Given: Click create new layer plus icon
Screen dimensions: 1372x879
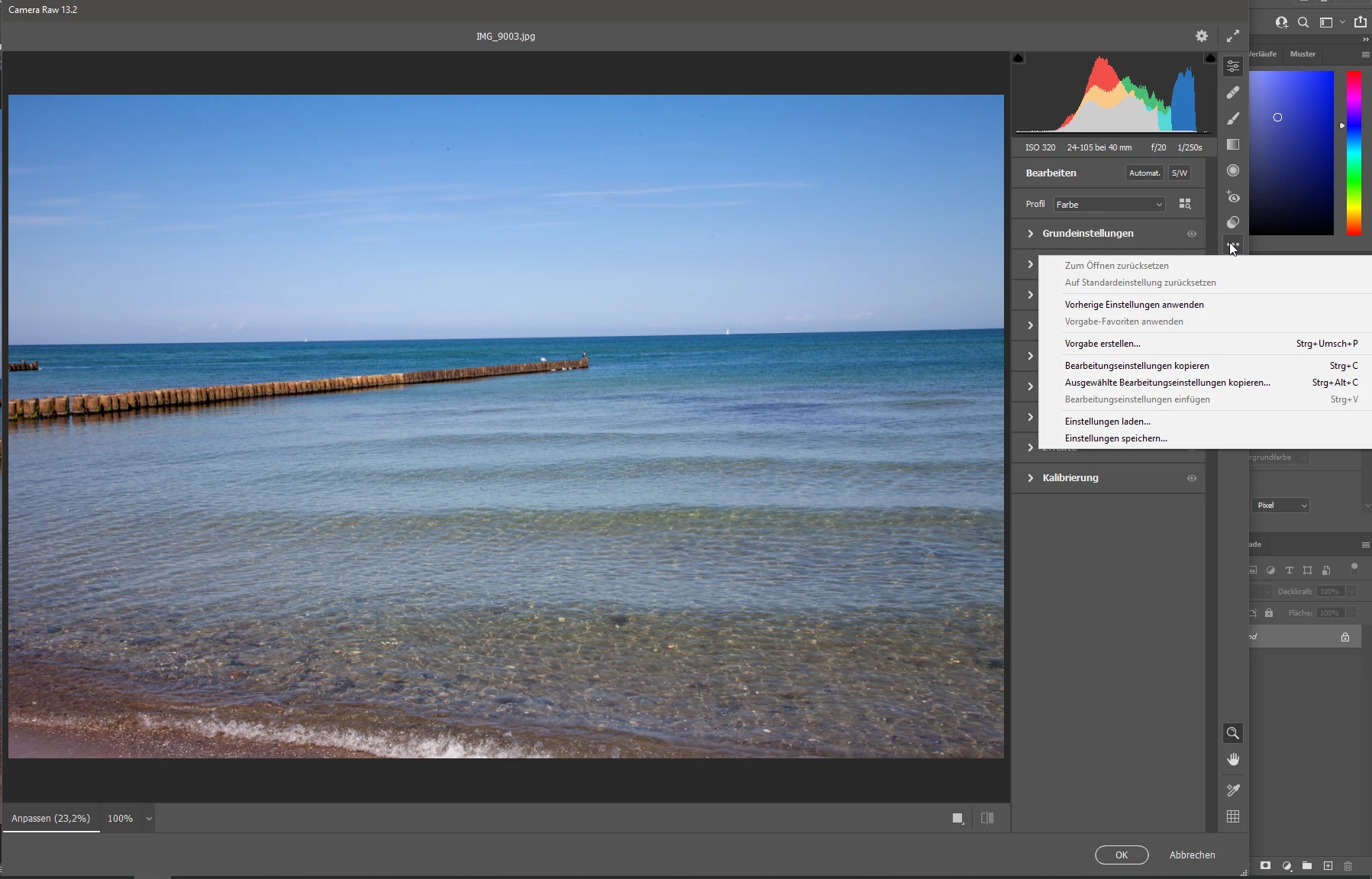Looking at the screenshot, I should (1328, 865).
